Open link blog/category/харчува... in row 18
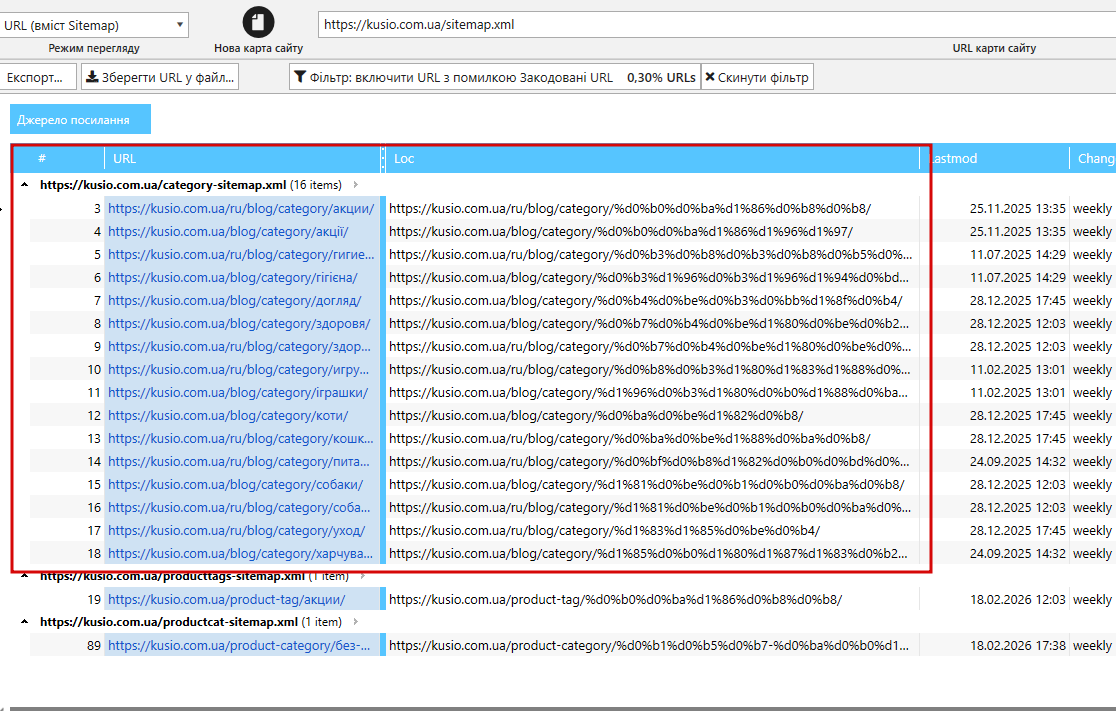The image size is (1116, 711). tap(241, 553)
